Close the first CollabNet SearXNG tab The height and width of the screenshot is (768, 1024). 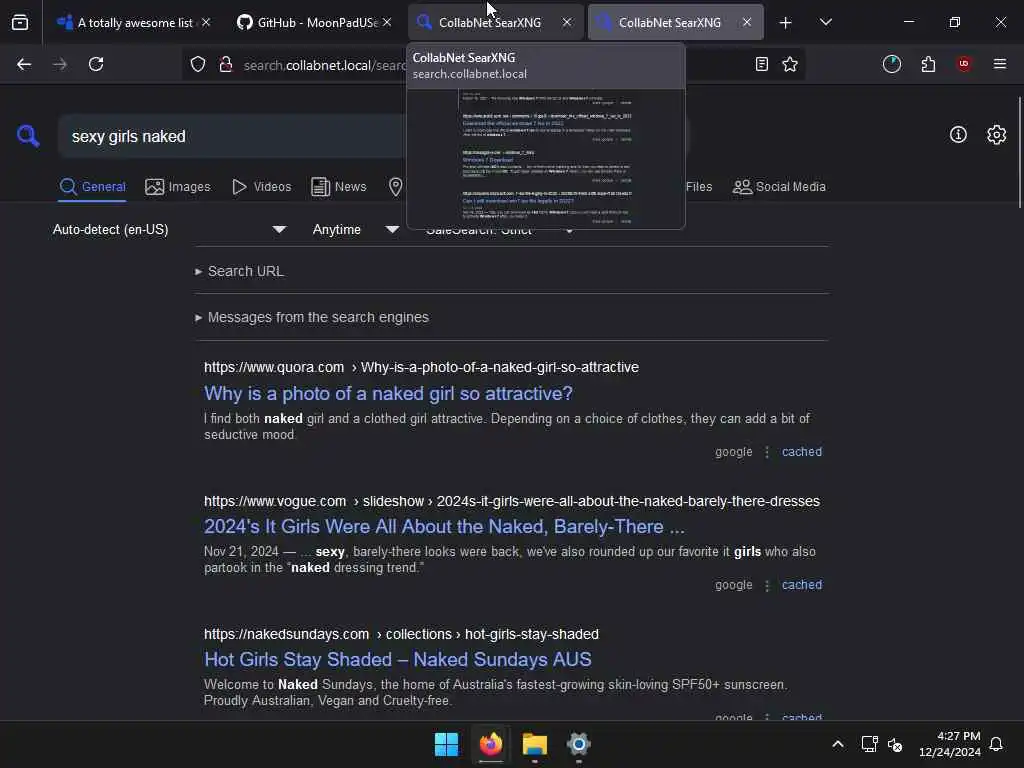coord(567,22)
